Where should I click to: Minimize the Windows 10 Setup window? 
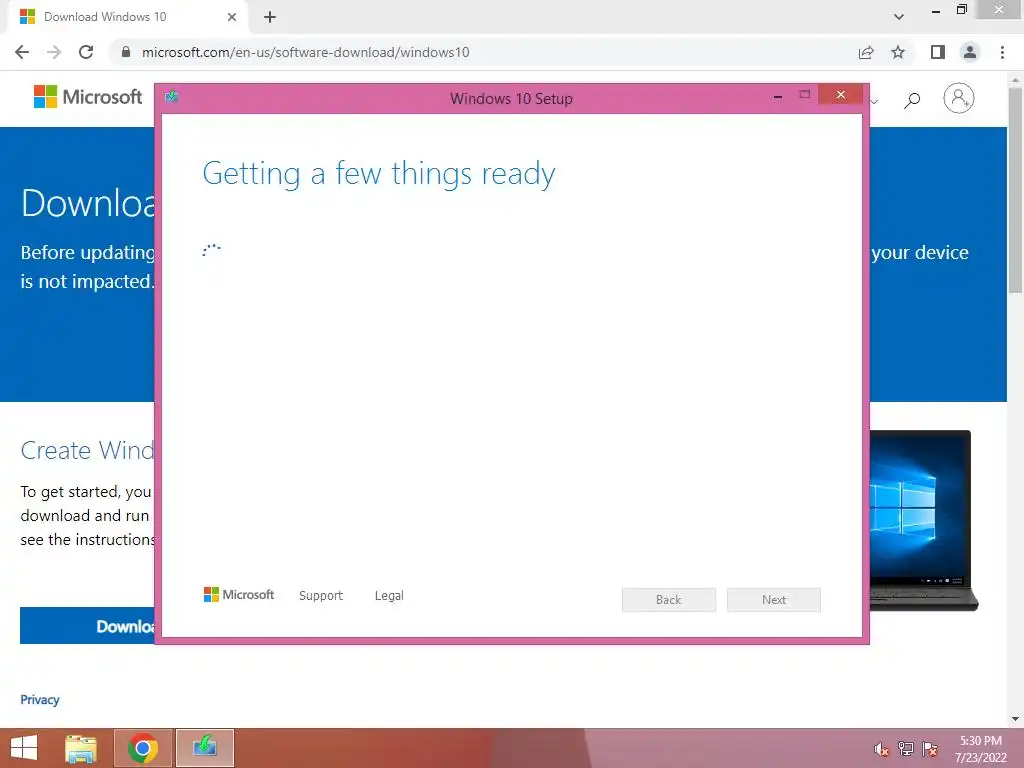pos(778,97)
